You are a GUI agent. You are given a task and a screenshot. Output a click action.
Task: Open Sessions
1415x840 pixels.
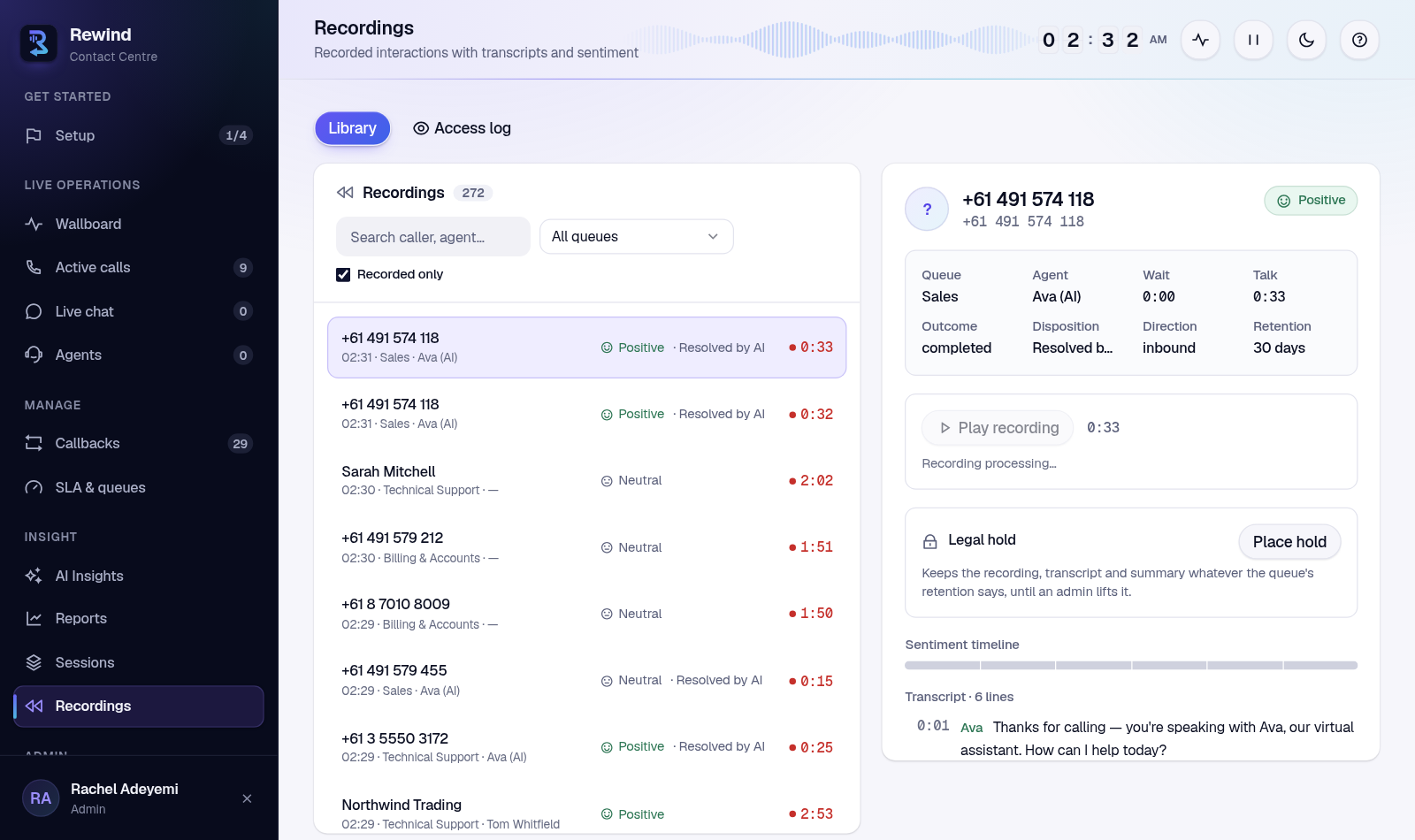pyautogui.click(x=139, y=662)
